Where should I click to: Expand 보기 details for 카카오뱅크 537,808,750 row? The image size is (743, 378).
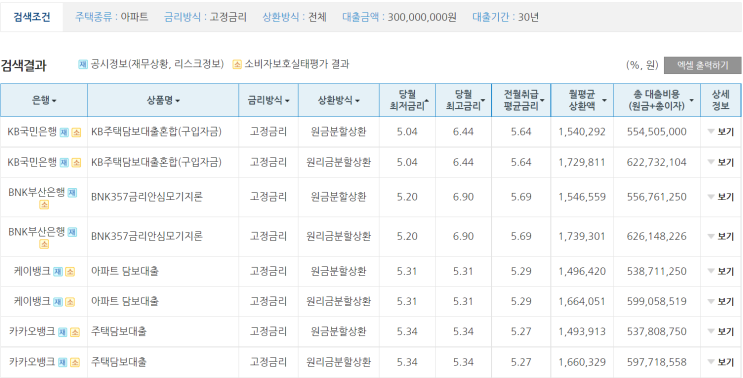coord(721,332)
